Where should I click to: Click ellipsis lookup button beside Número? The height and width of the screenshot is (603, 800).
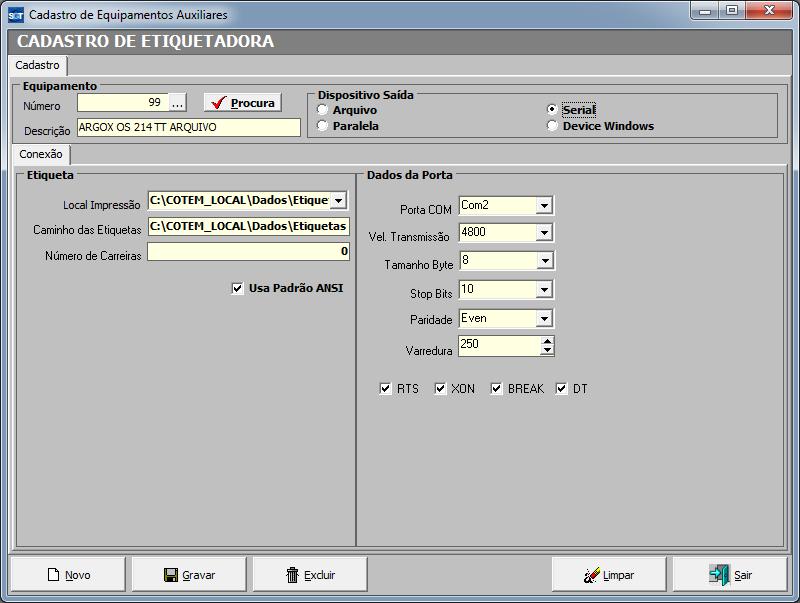pos(177,103)
